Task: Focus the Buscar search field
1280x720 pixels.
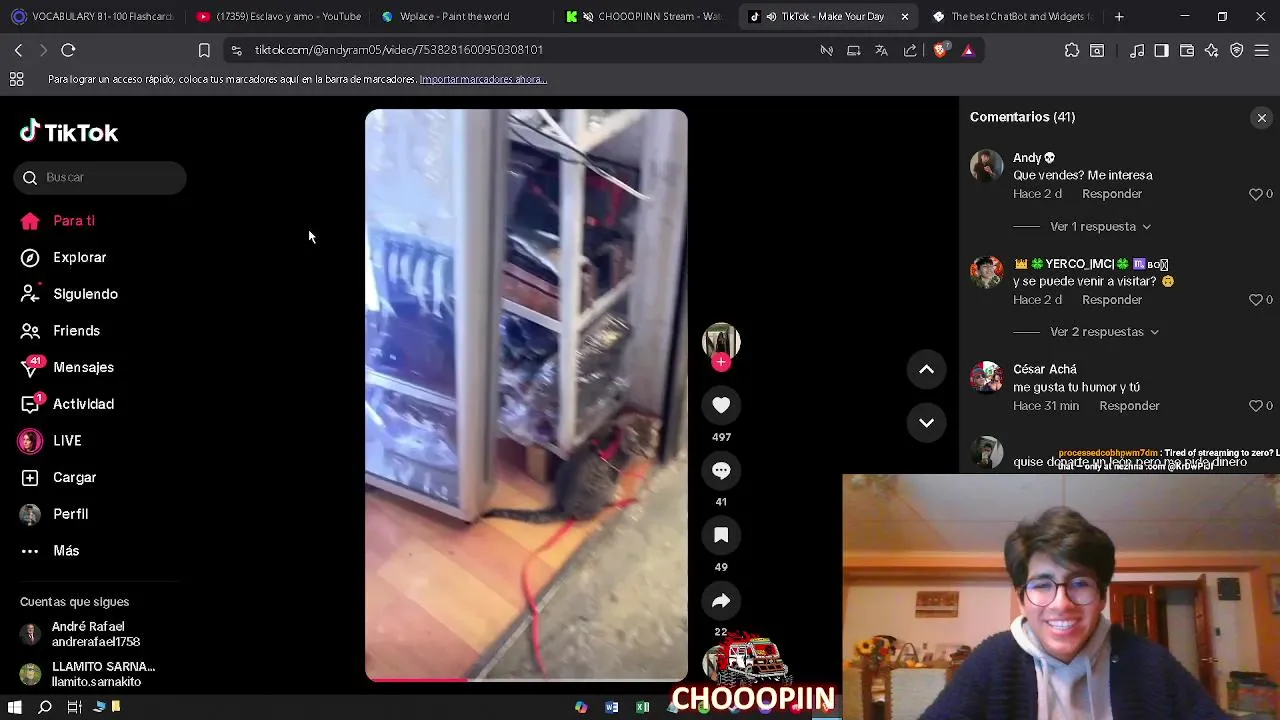Action: tap(100, 177)
